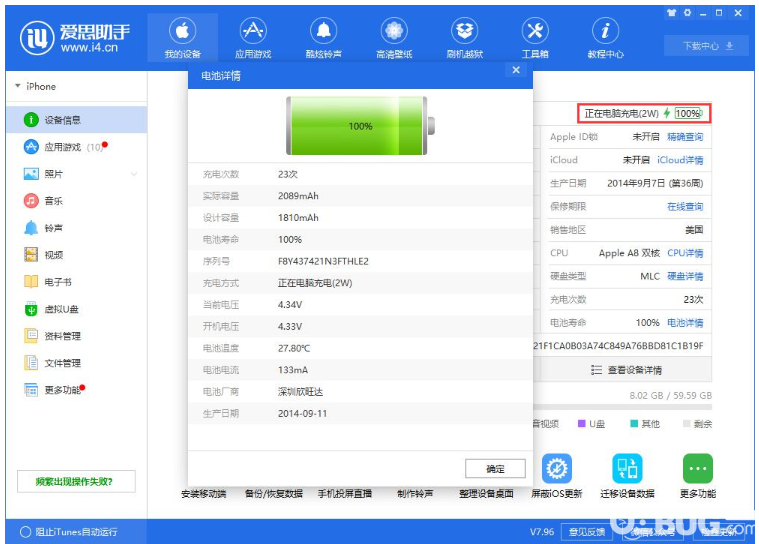Click the purple U盘 storage legend swatch
This screenshot has width=759, height=544.
(x=582, y=423)
